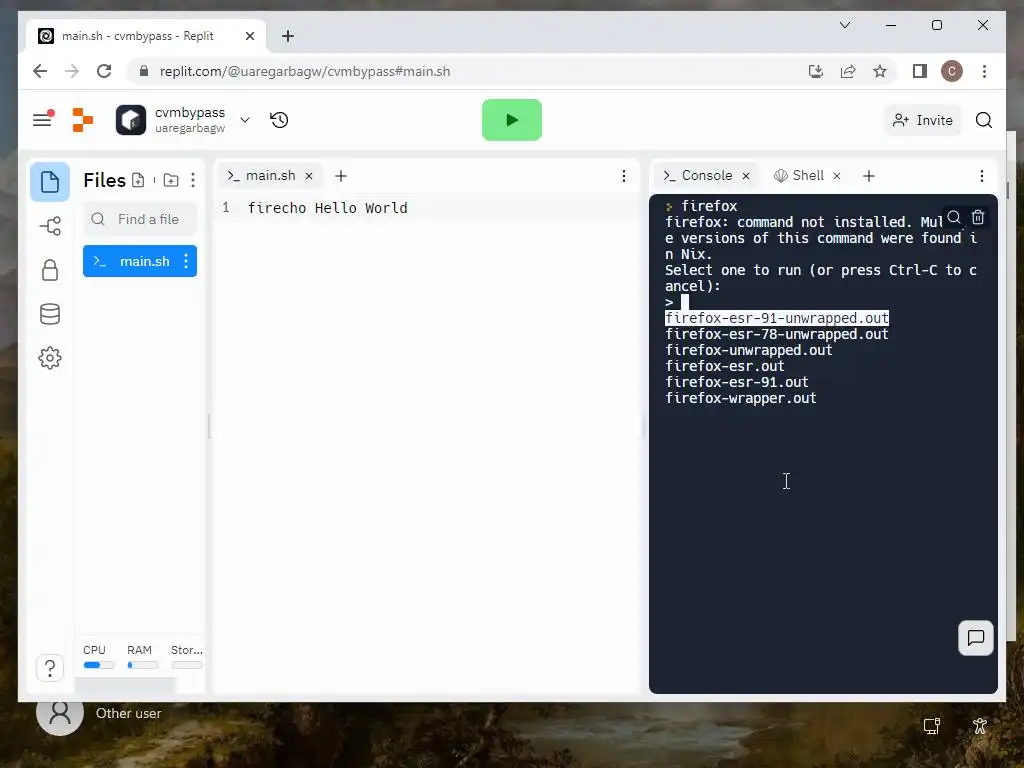Image resolution: width=1024 pixels, height=768 pixels.
Task: Expand the tab search chevron in title bar
Action: [845, 25]
